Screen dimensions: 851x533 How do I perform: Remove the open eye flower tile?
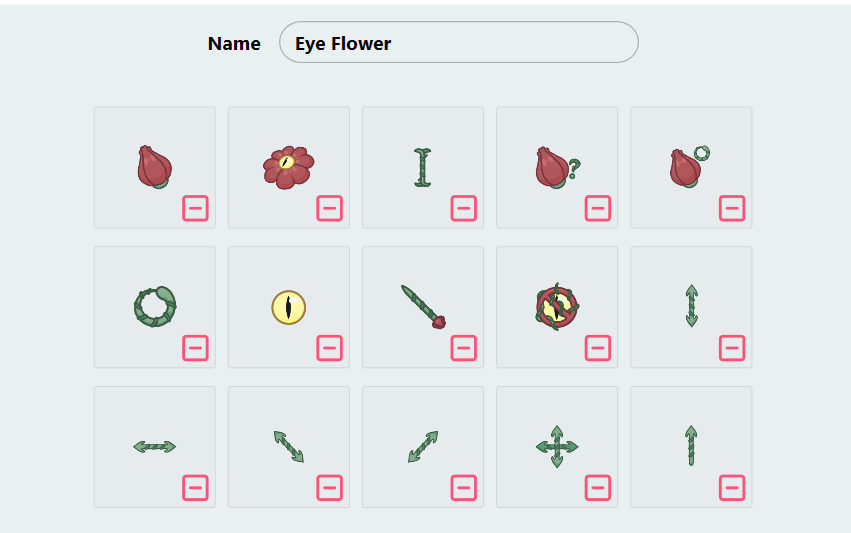click(330, 208)
